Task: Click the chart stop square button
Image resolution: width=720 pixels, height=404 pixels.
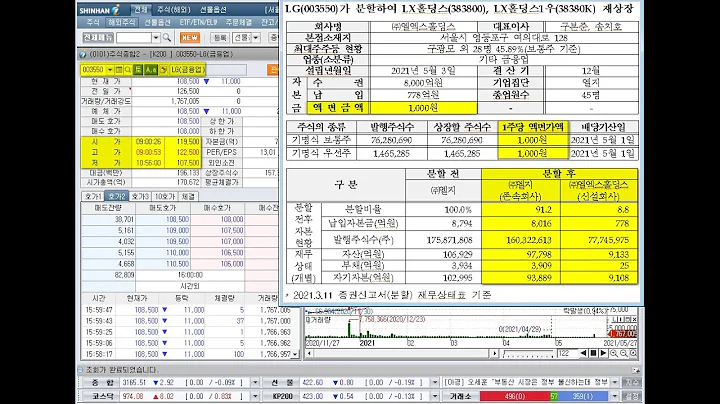Action: click(593, 354)
